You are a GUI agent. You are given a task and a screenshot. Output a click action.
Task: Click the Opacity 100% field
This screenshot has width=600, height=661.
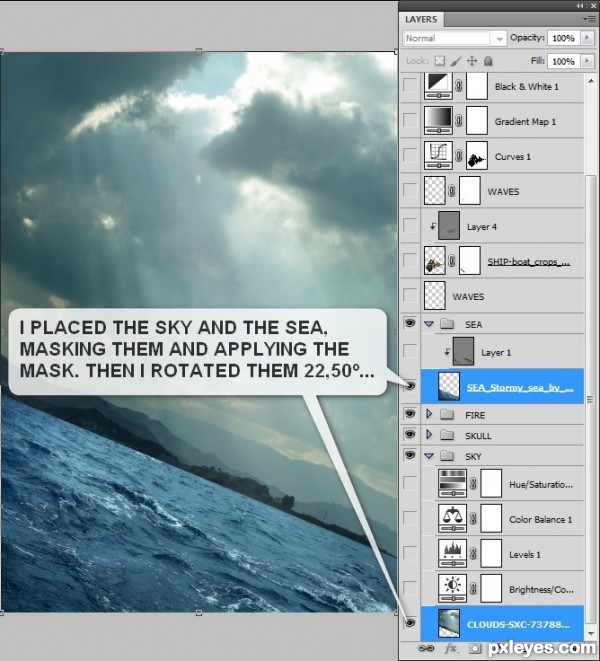564,38
